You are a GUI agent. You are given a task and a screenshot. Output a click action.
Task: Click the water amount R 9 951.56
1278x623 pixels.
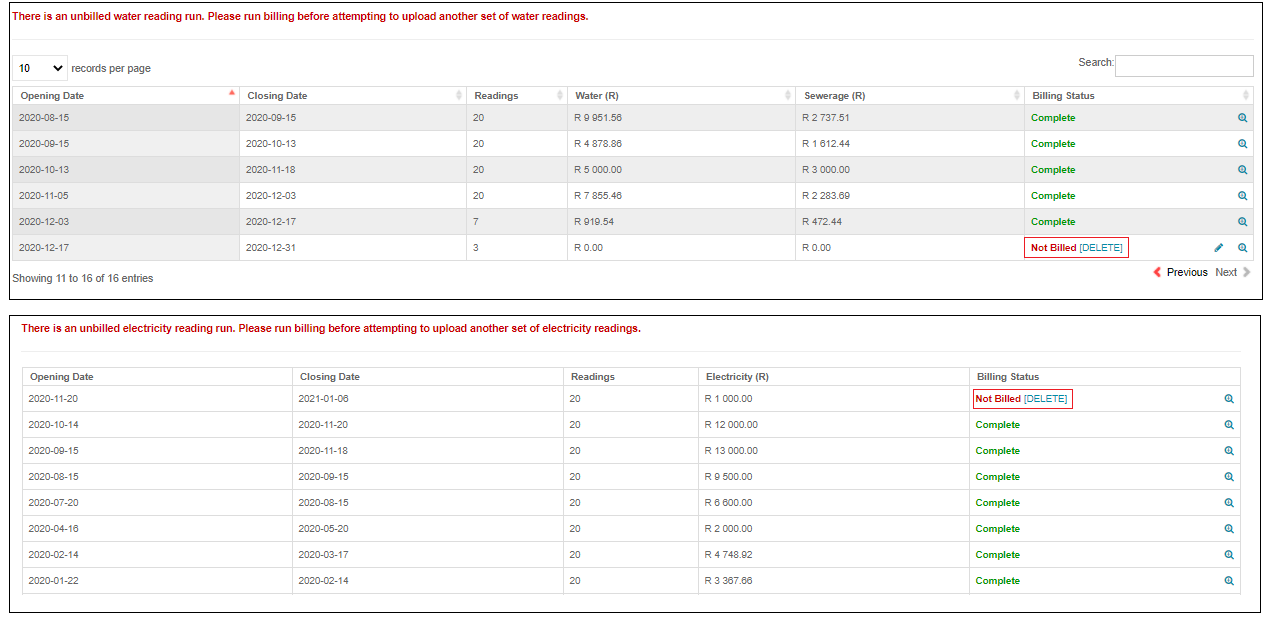coord(598,118)
